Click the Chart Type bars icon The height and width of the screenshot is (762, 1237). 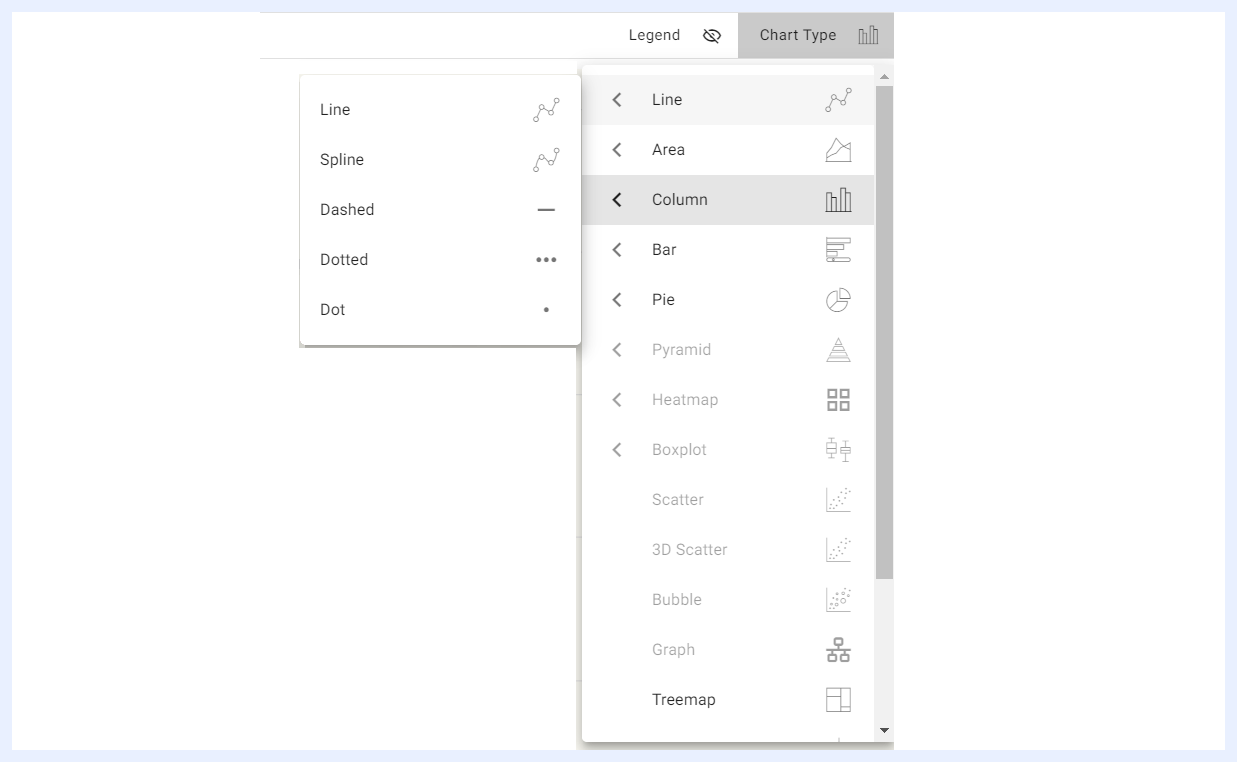[x=868, y=36]
